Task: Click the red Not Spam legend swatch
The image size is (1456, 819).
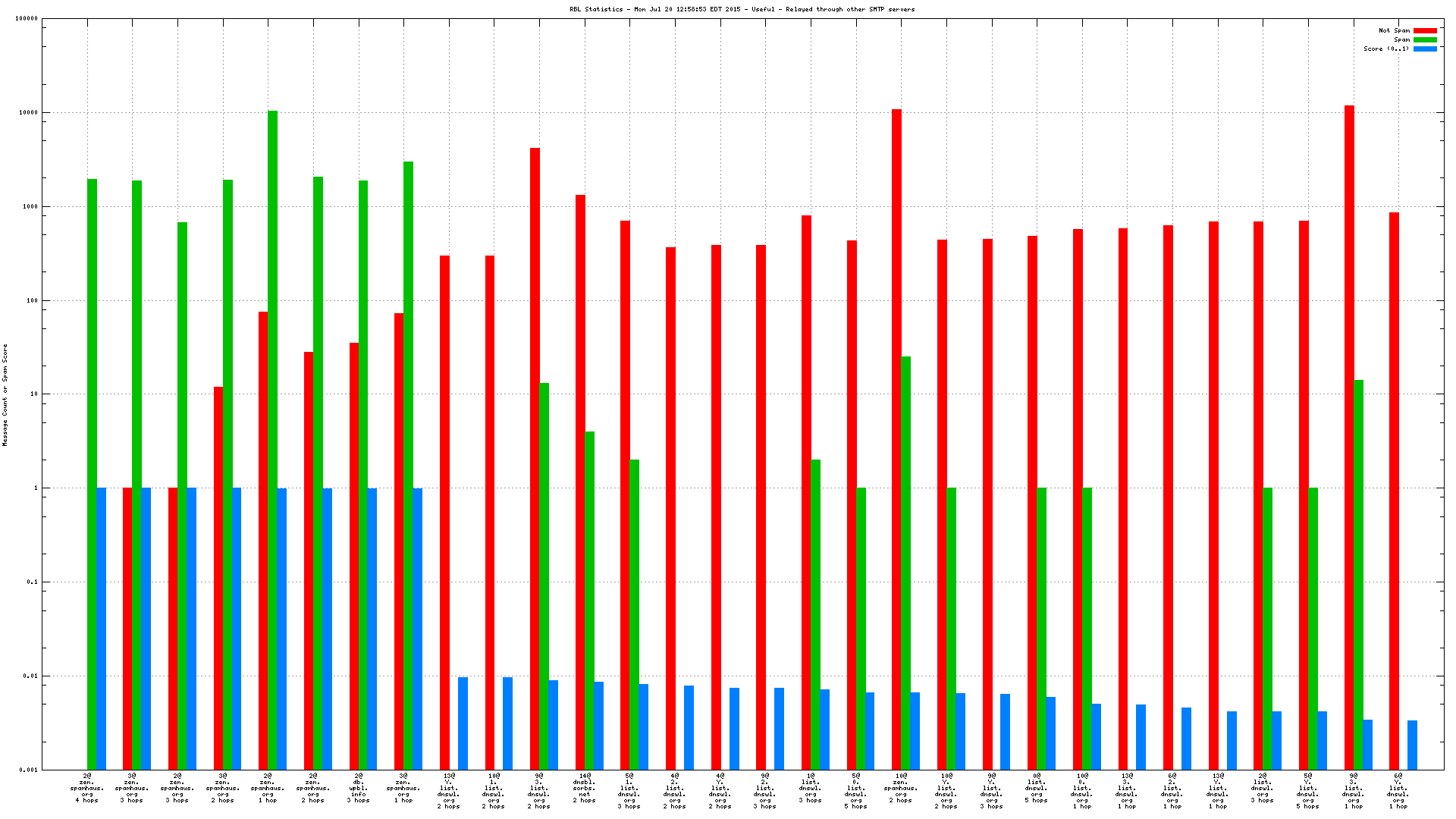Action: coord(1425,31)
